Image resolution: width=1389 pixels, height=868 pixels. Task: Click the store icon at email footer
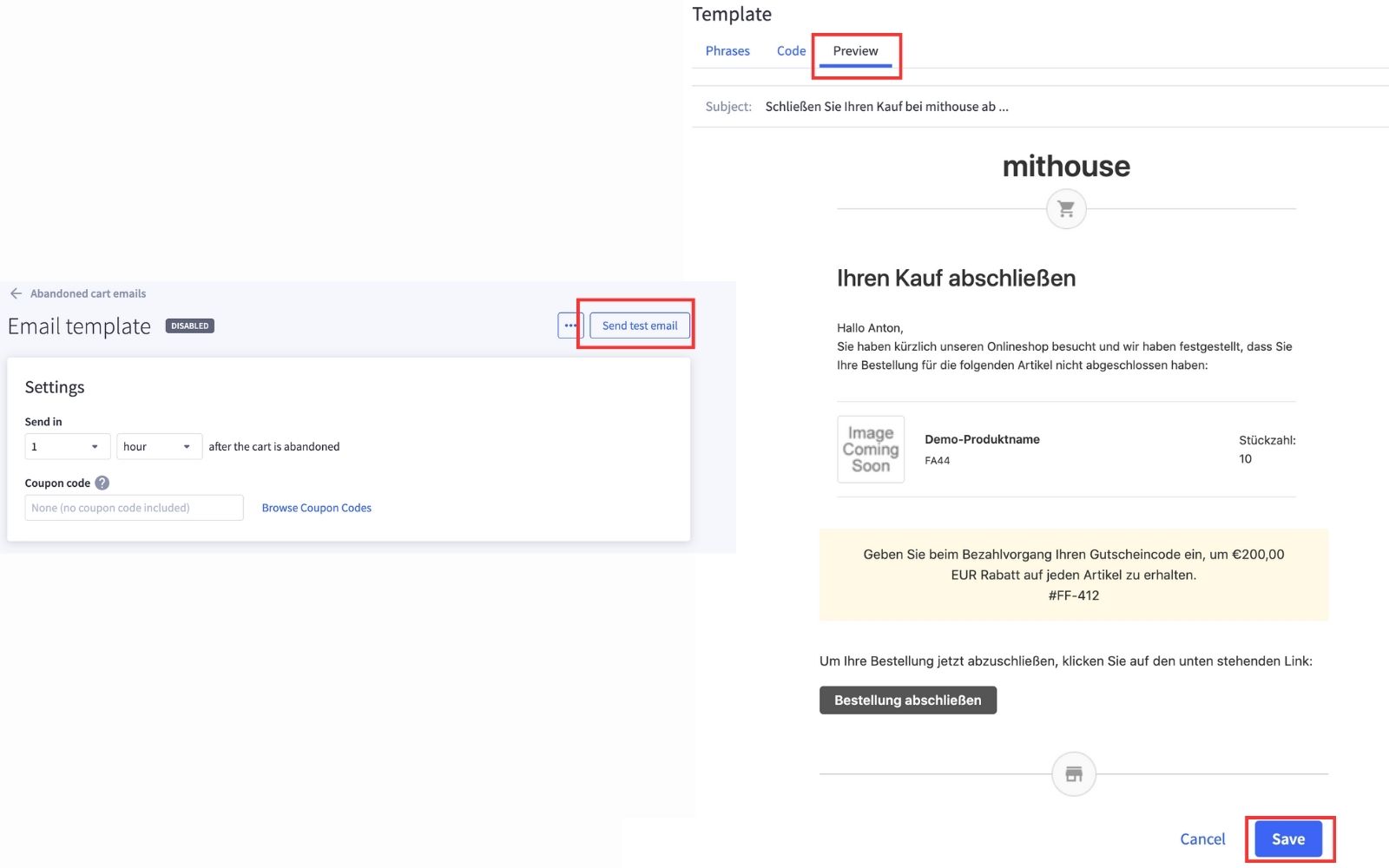click(x=1074, y=773)
